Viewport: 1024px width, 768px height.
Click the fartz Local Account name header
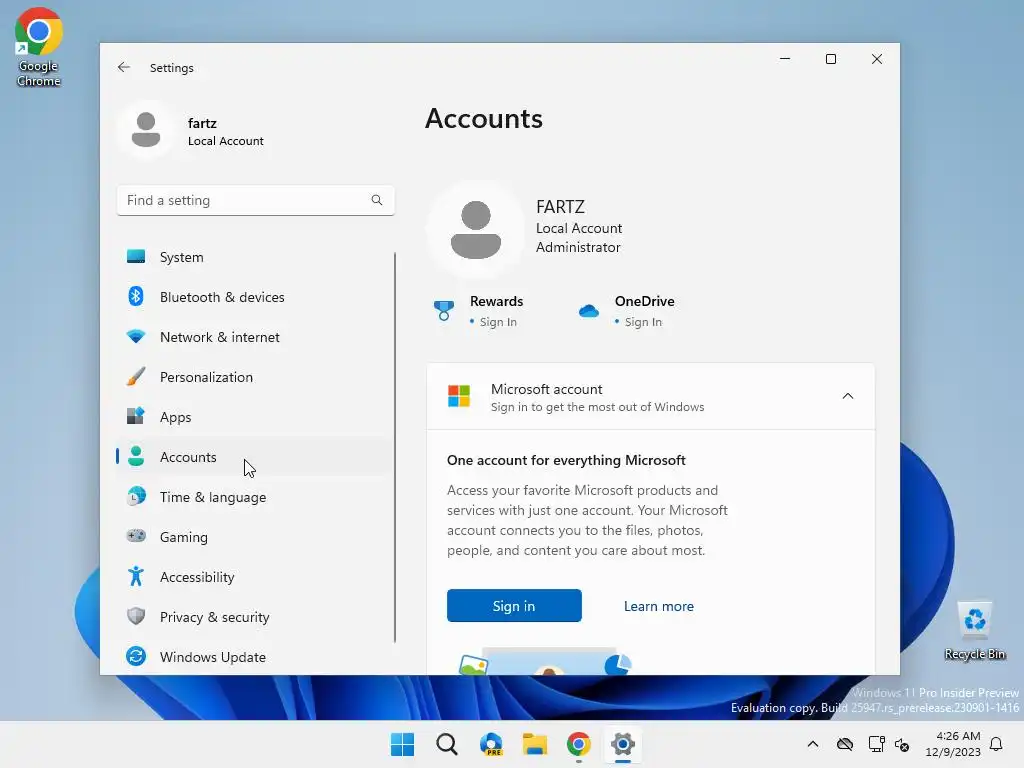click(x=225, y=131)
